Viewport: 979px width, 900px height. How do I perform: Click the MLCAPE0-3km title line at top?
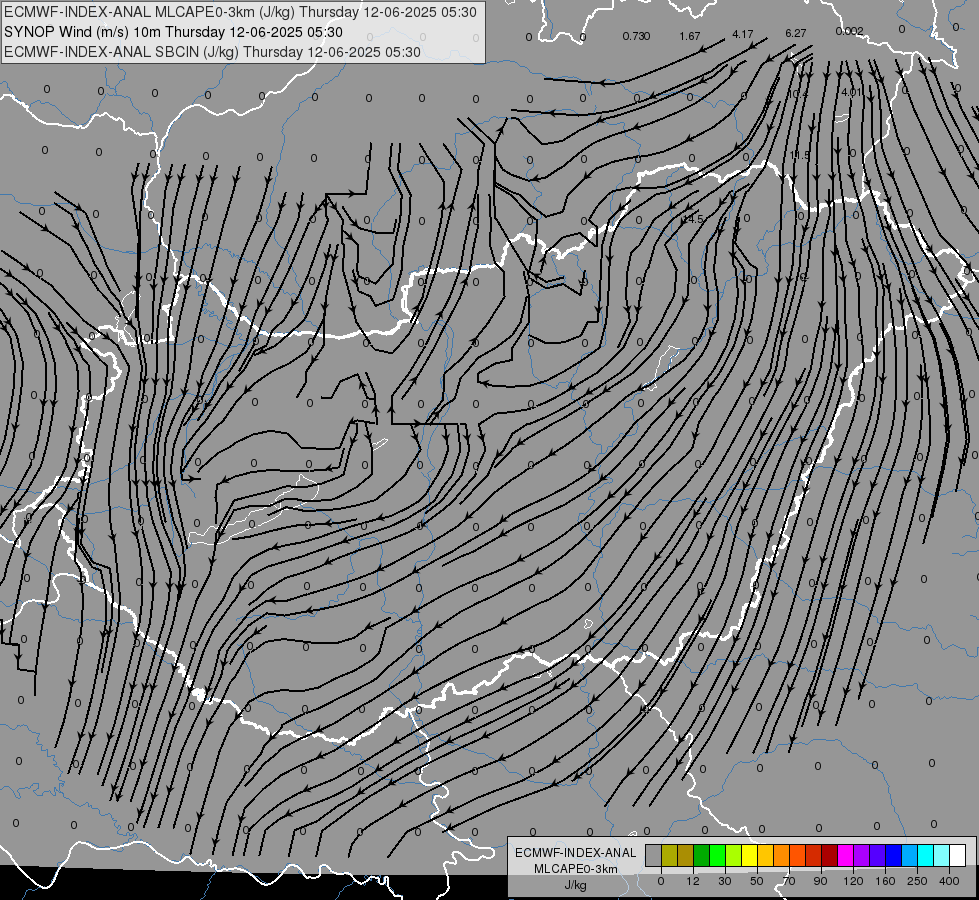tap(240, 12)
